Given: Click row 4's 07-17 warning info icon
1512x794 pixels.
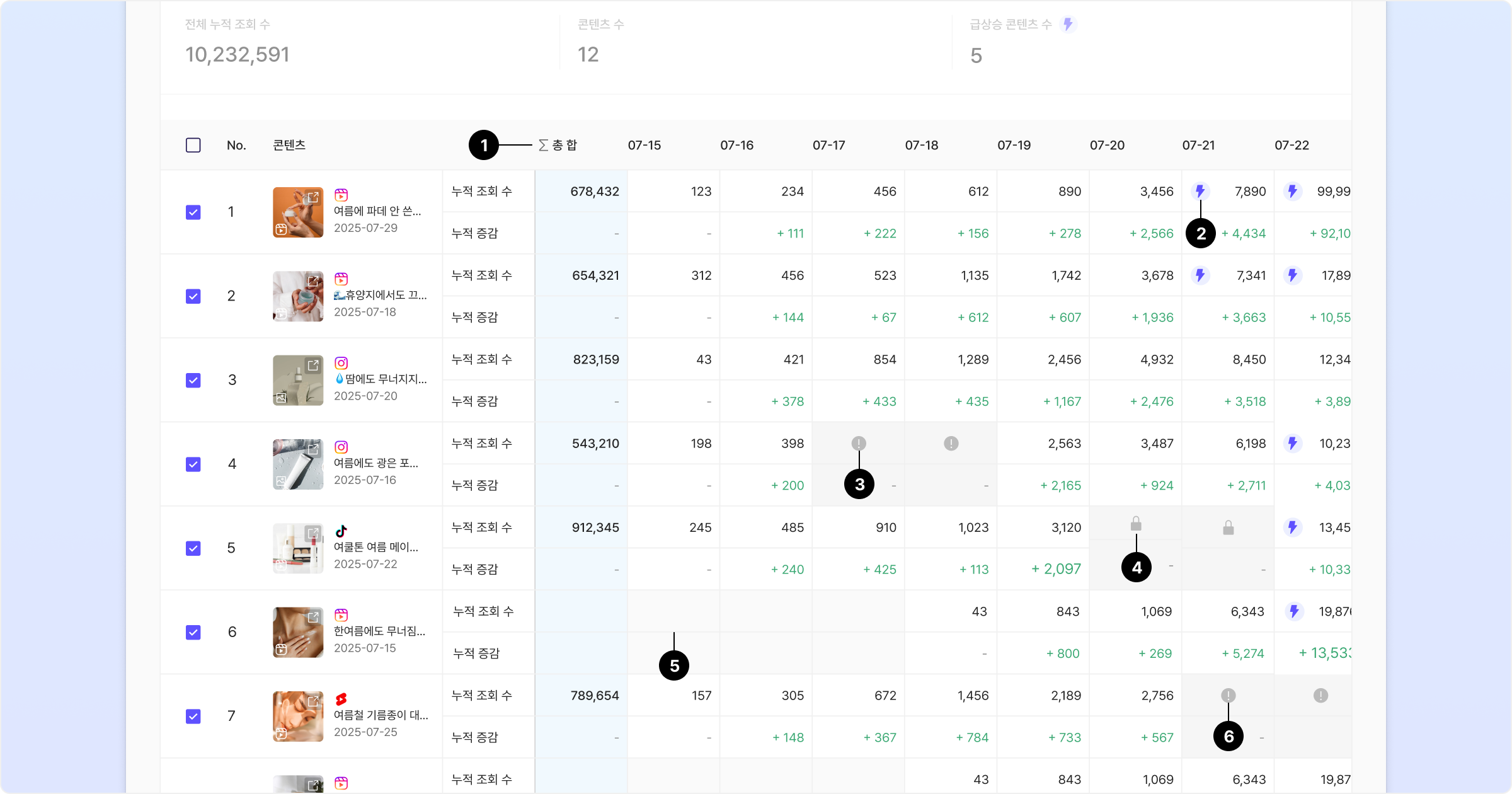Looking at the screenshot, I should coord(859,443).
